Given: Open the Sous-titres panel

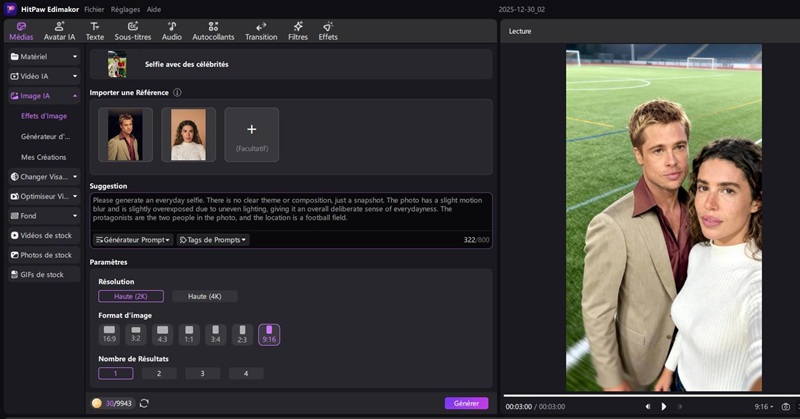Looking at the screenshot, I should 133,30.
